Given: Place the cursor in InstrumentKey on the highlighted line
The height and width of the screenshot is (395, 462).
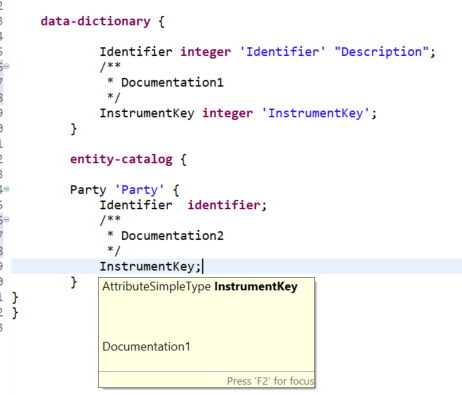Looking at the screenshot, I should point(147,266).
